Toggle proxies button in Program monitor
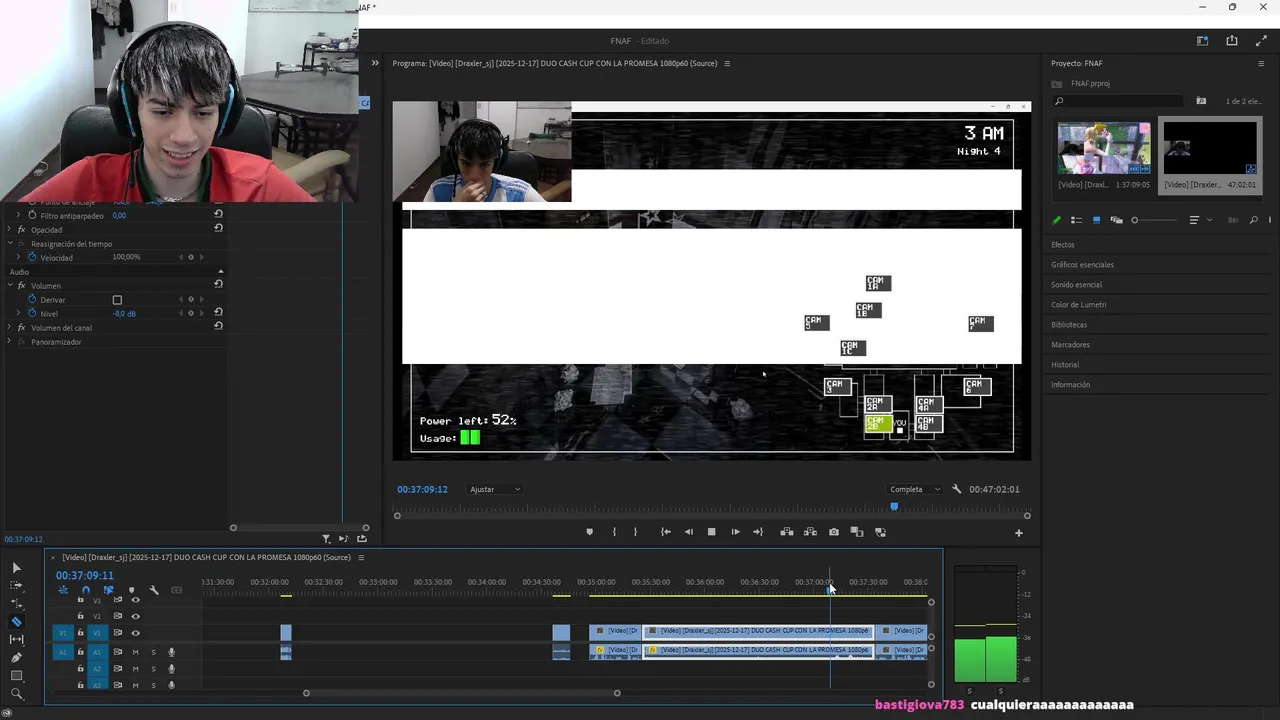The image size is (1280, 720). point(880,532)
